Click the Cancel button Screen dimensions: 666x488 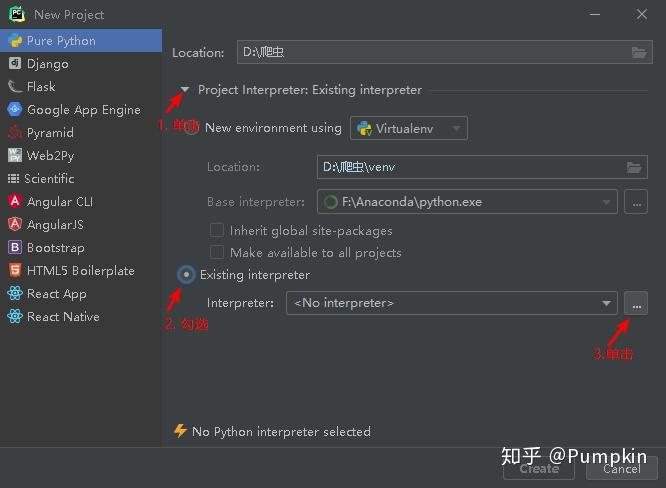621,469
